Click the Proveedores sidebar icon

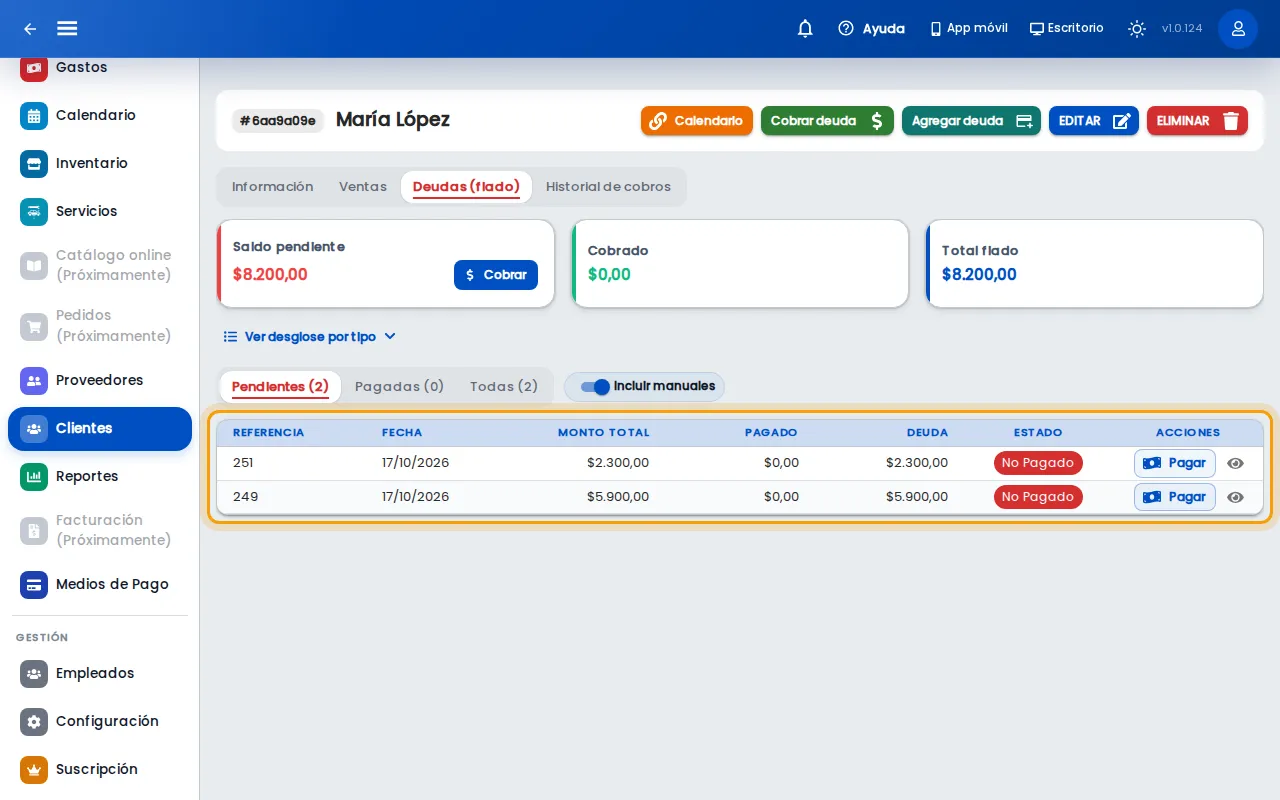click(x=34, y=380)
